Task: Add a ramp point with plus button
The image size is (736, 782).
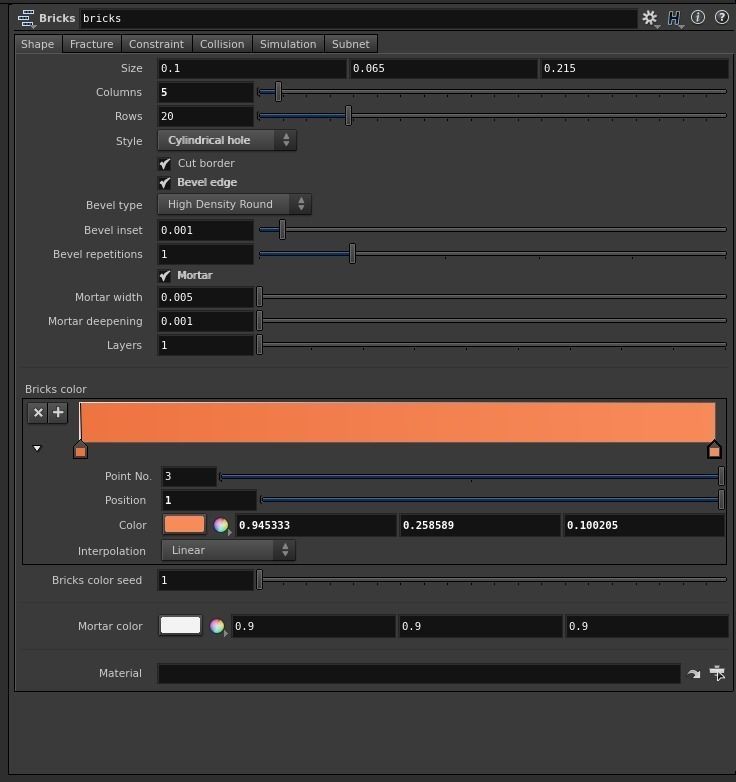Action: tap(58, 412)
